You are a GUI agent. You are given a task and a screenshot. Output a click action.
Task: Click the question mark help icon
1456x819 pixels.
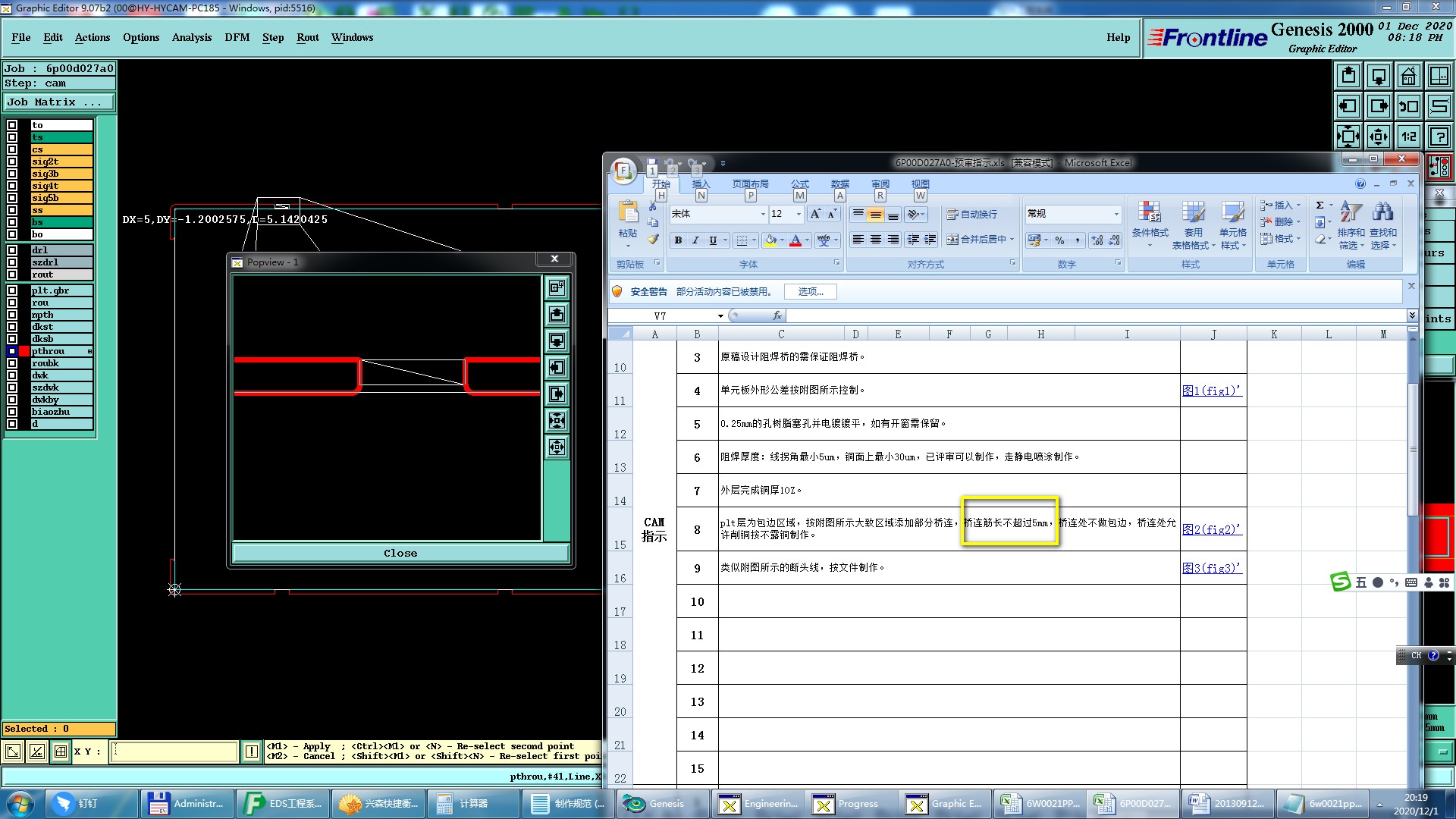click(1439, 136)
